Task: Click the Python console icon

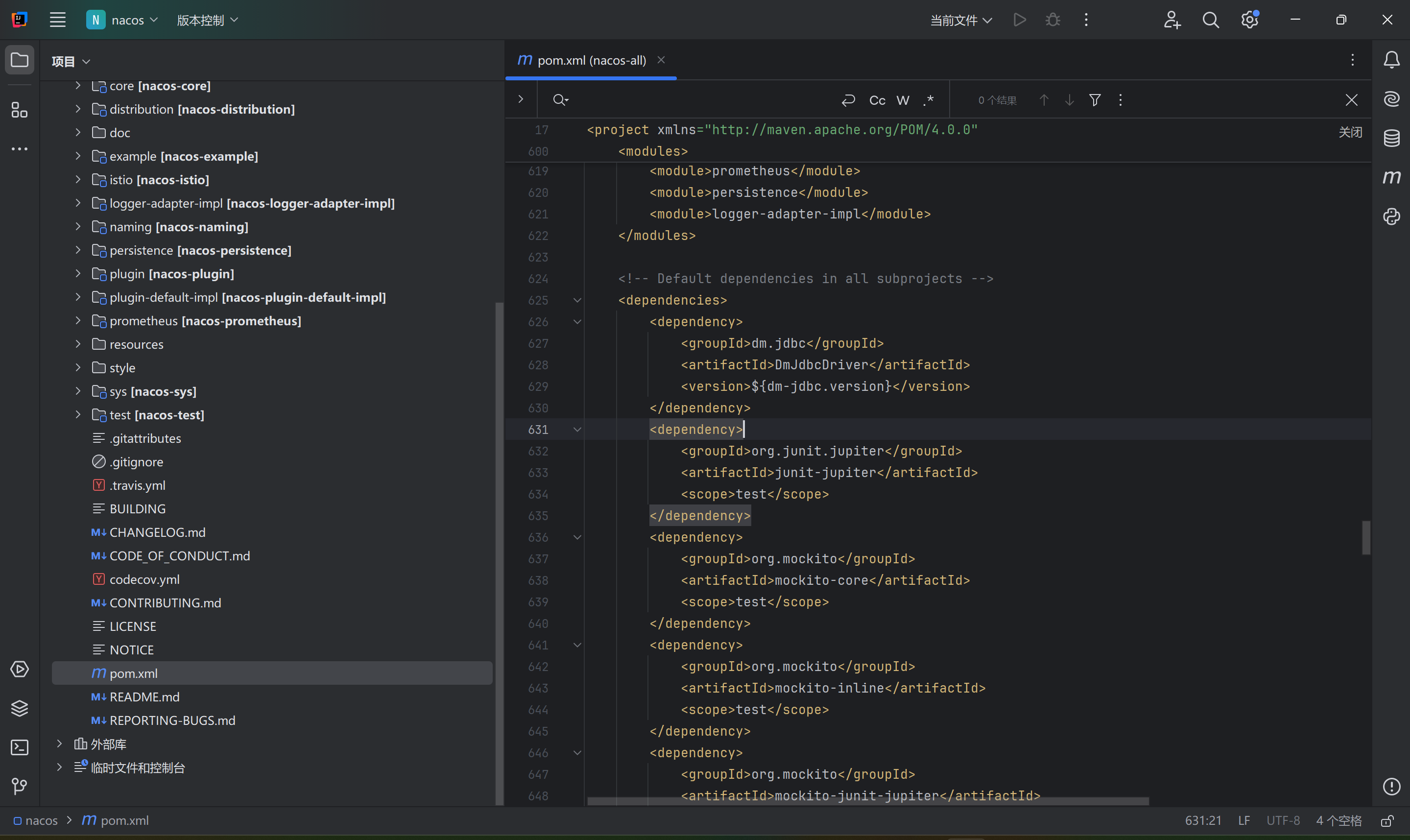Action: [1391, 217]
